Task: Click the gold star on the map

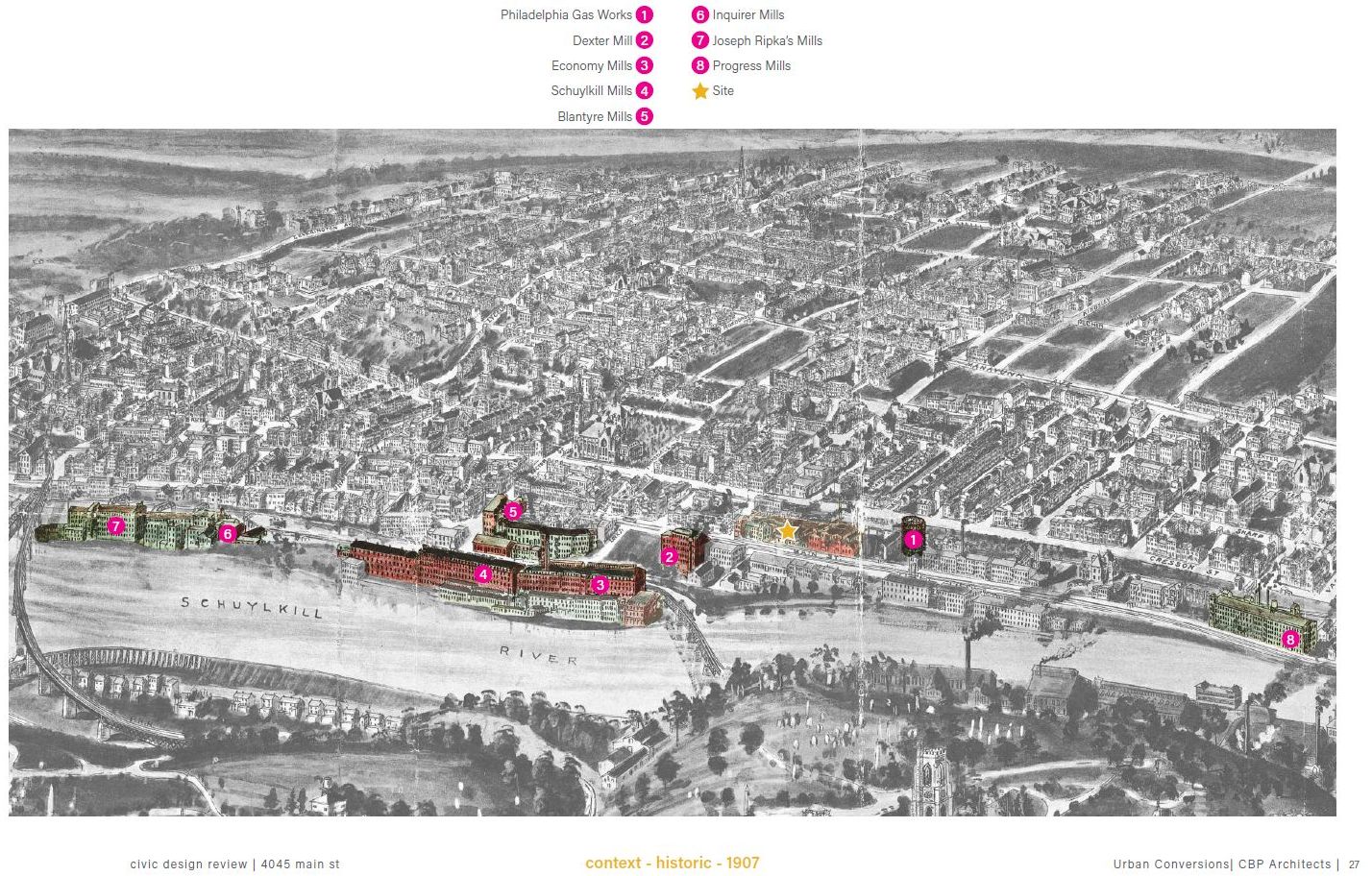Action: 787,530
